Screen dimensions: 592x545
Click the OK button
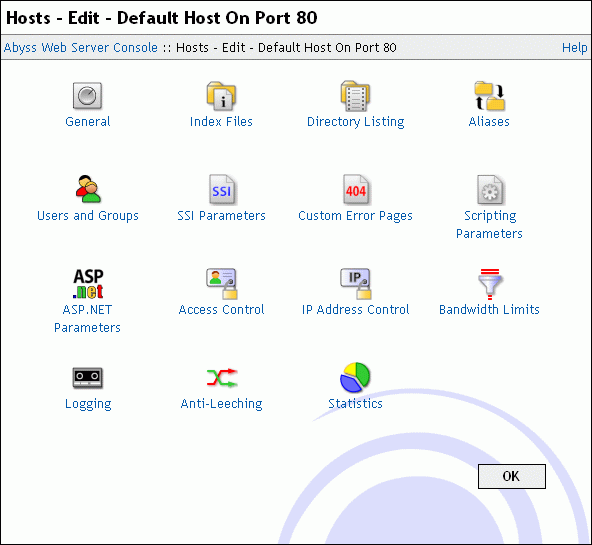pos(512,476)
